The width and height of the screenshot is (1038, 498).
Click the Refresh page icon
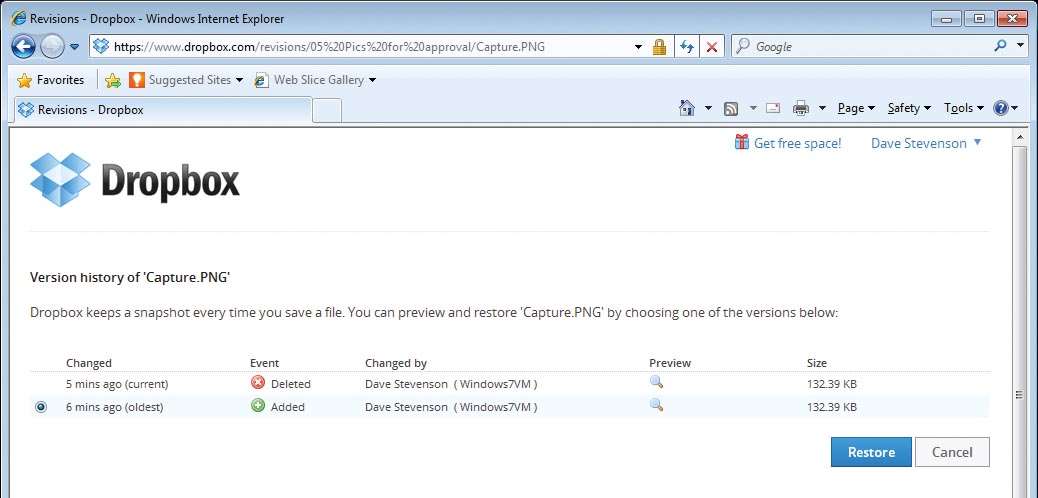pyautogui.click(x=687, y=47)
